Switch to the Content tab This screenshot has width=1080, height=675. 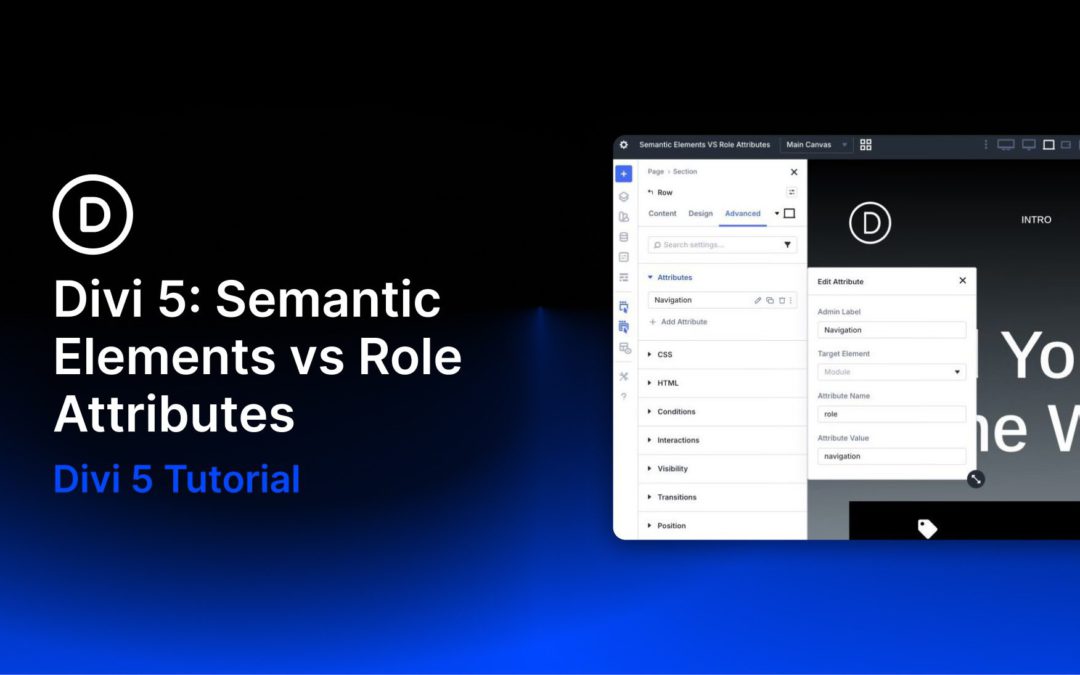[x=662, y=214]
